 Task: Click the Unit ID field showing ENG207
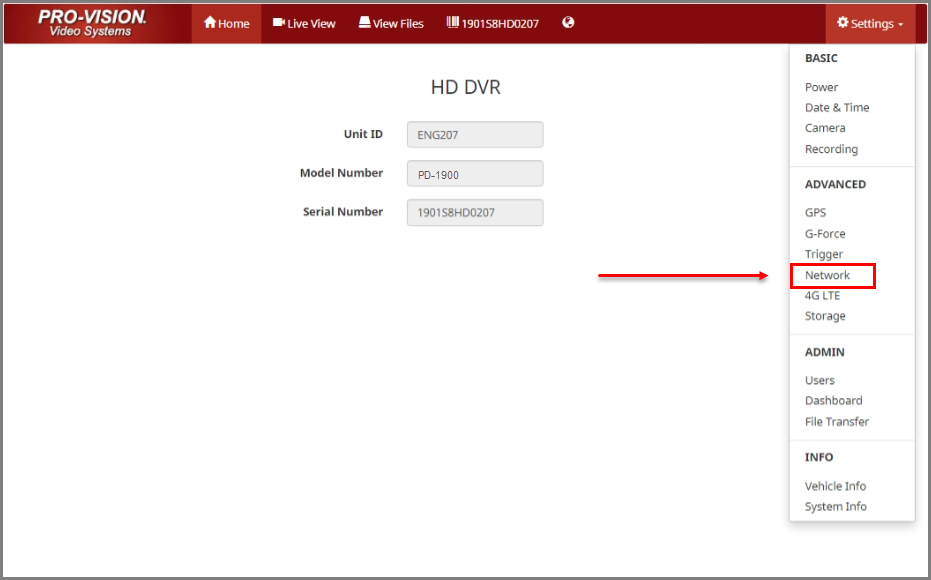click(x=475, y=135)
